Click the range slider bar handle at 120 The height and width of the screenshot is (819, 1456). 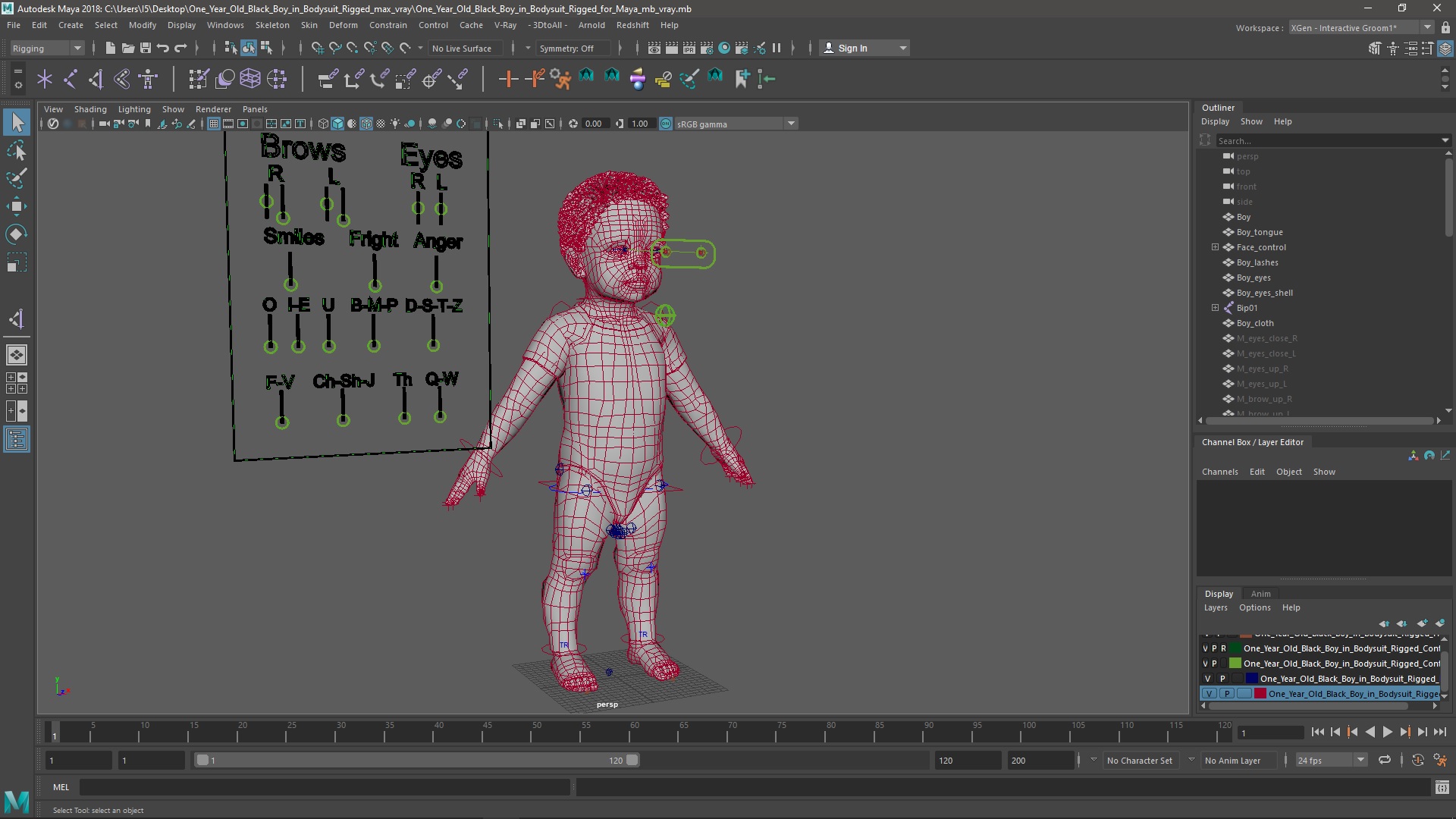point(632,760)
